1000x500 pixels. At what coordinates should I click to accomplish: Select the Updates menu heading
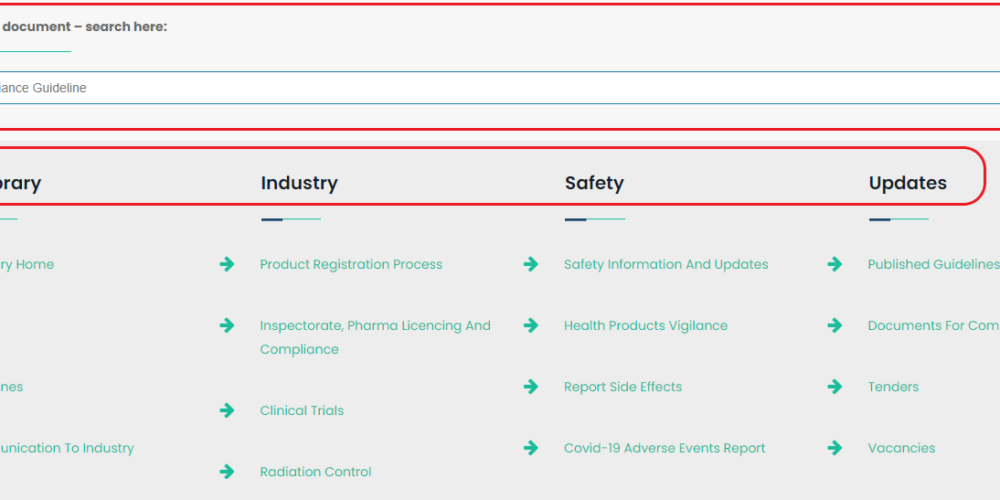click(907, 183)
